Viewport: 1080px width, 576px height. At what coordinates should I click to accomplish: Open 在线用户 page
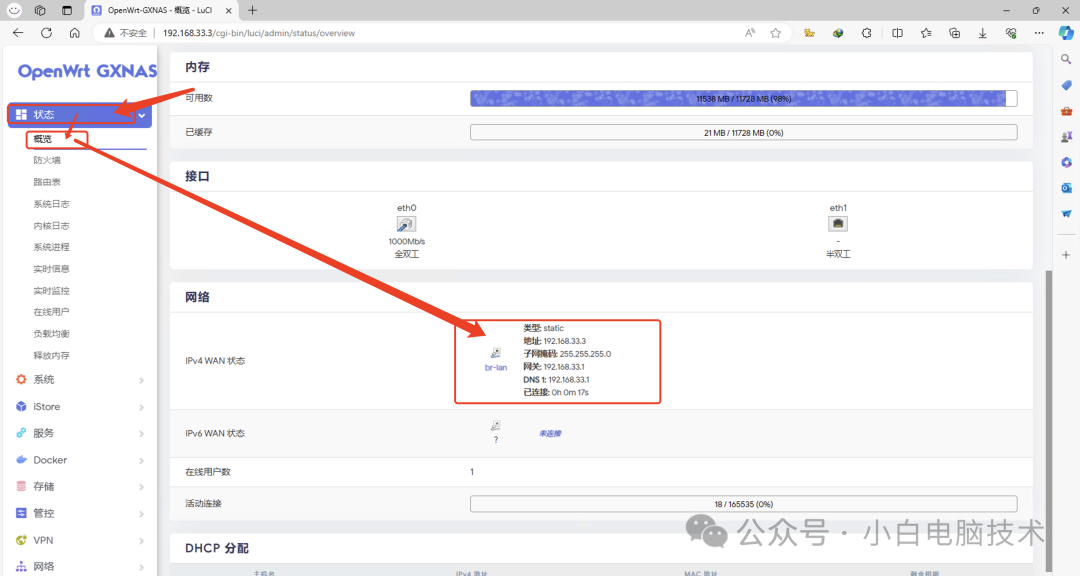pos(52,312)
